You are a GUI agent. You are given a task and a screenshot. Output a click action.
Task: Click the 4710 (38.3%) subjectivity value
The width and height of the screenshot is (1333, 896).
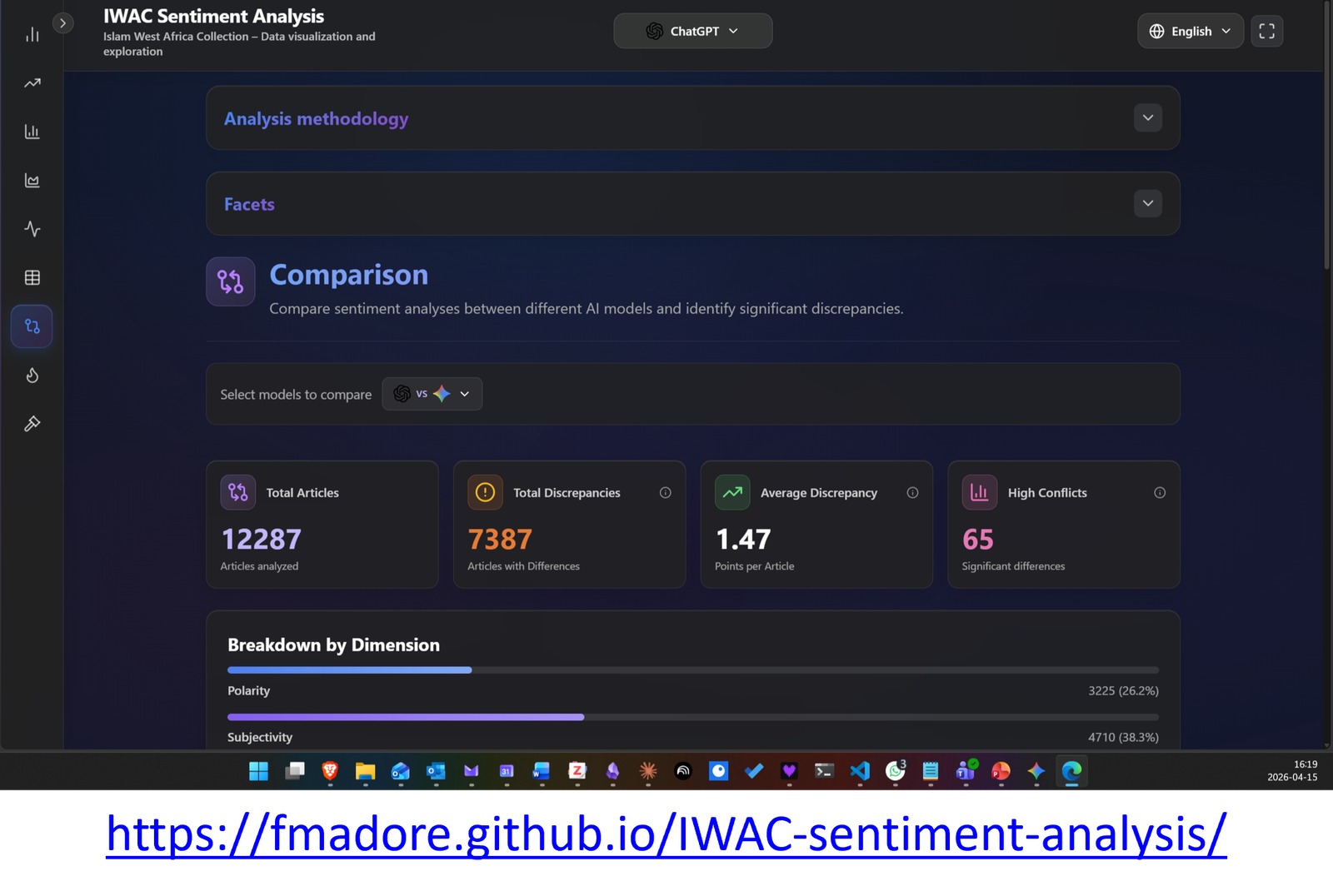(1123, 737)
